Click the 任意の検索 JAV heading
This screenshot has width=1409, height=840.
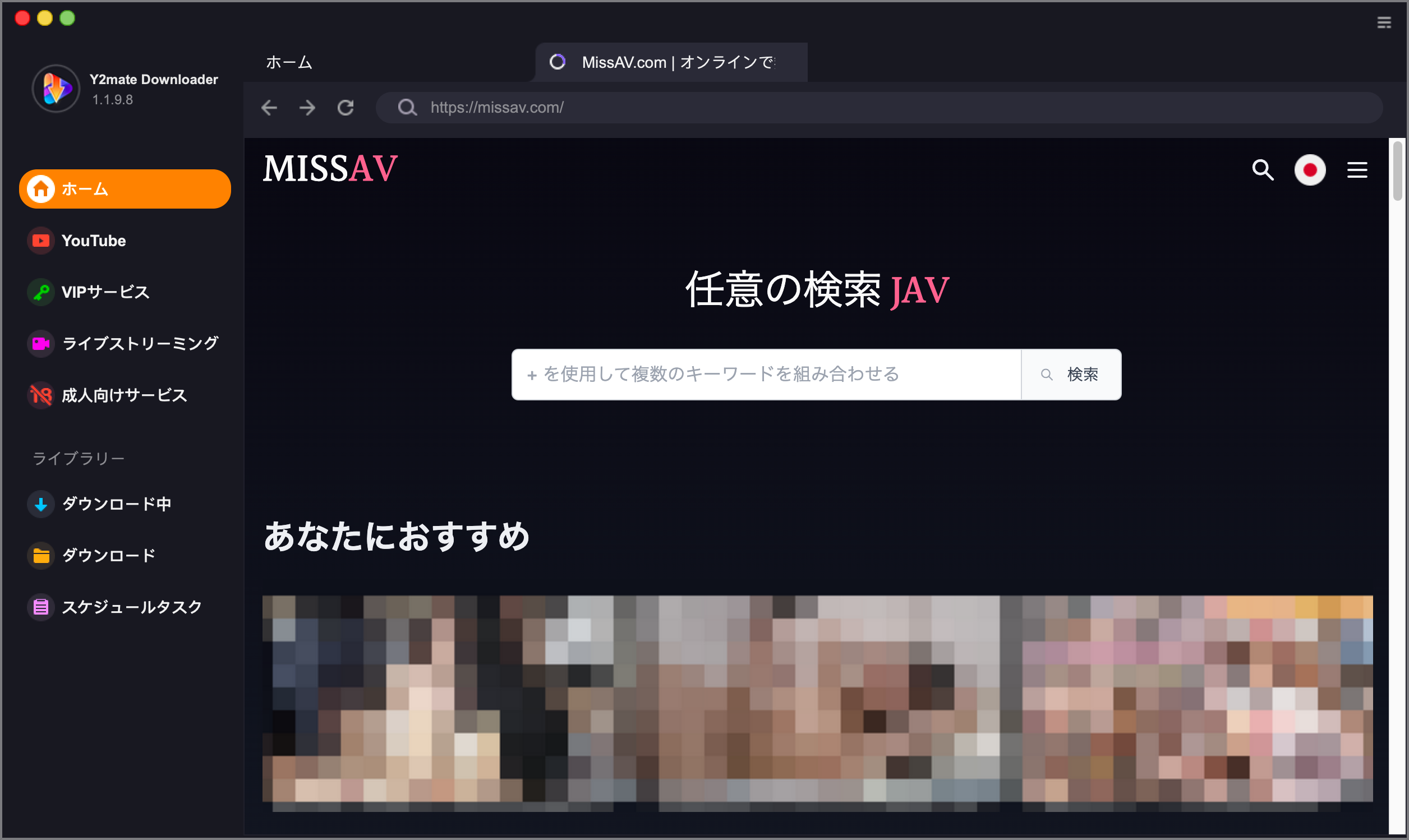(x=817, y=290)
